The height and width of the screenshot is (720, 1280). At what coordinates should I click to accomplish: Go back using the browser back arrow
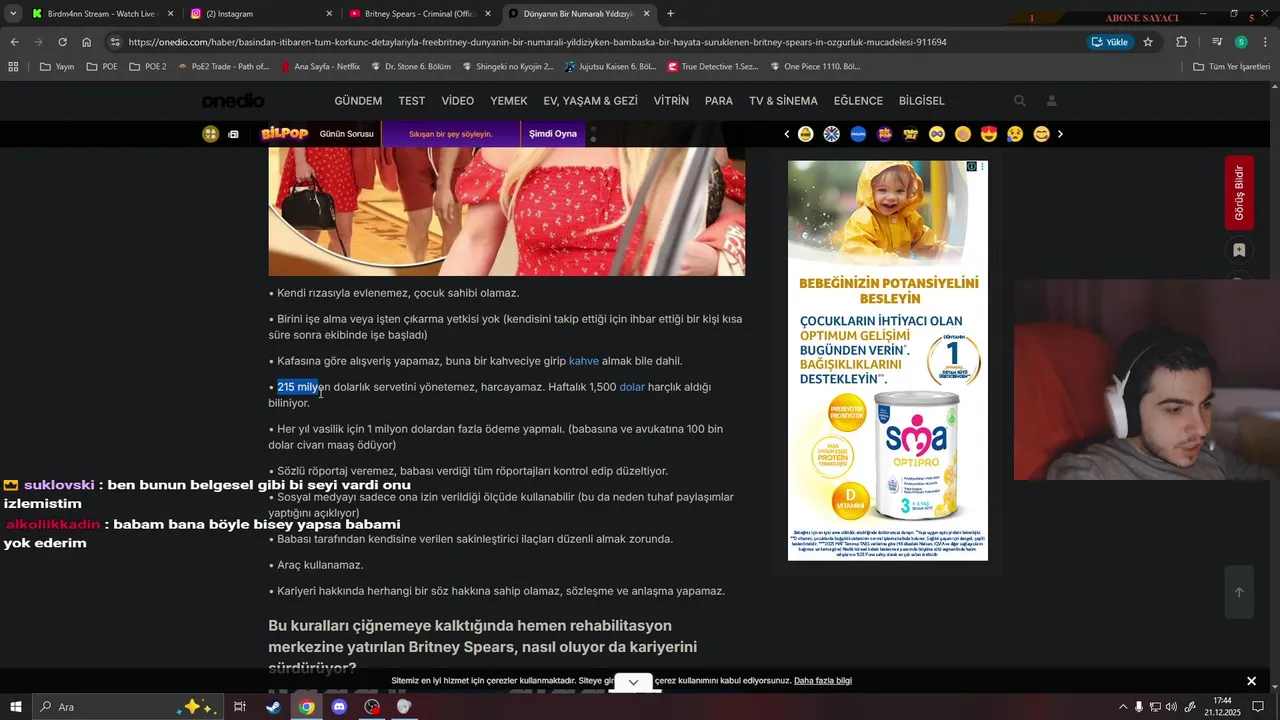(14, 42)
